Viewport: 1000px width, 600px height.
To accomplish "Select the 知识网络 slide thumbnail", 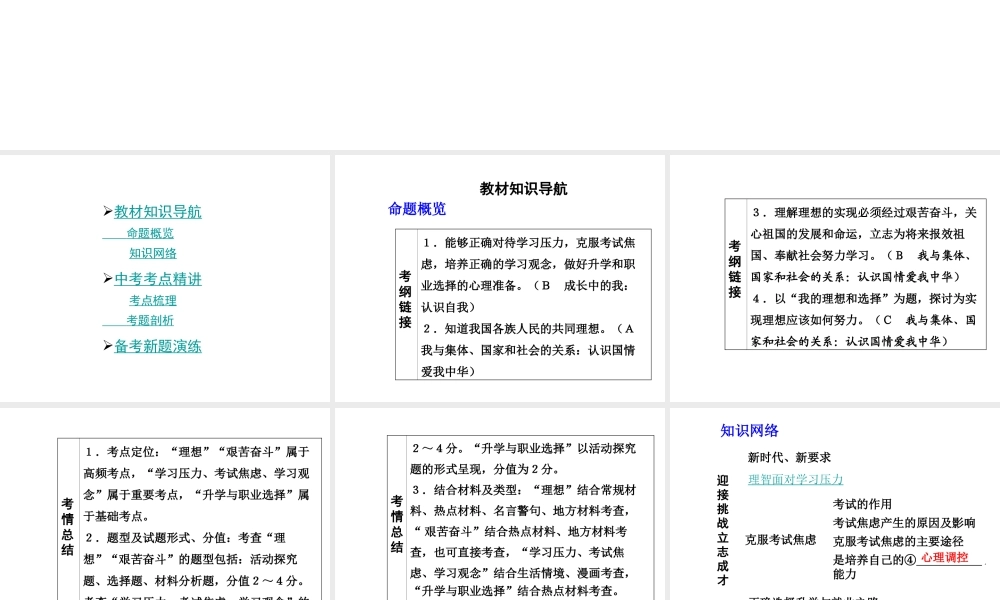I will 835,504.
